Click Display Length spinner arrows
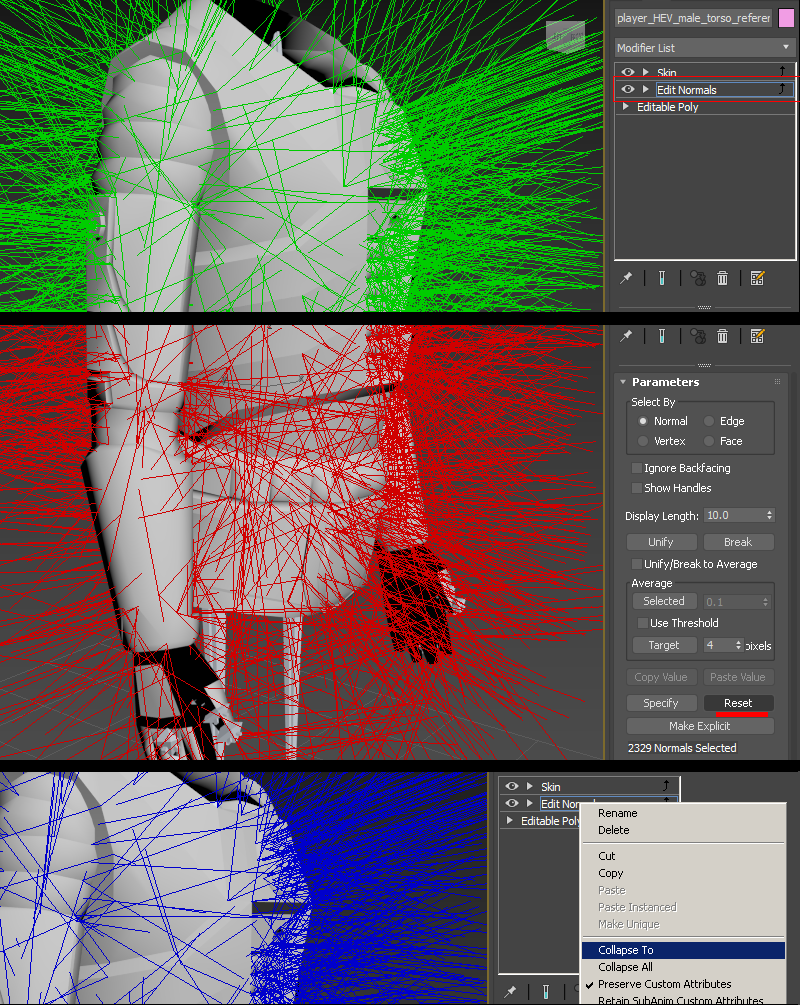Viewport: 800px width, 1005px height. pyautogui.click(x=770, y=515)
